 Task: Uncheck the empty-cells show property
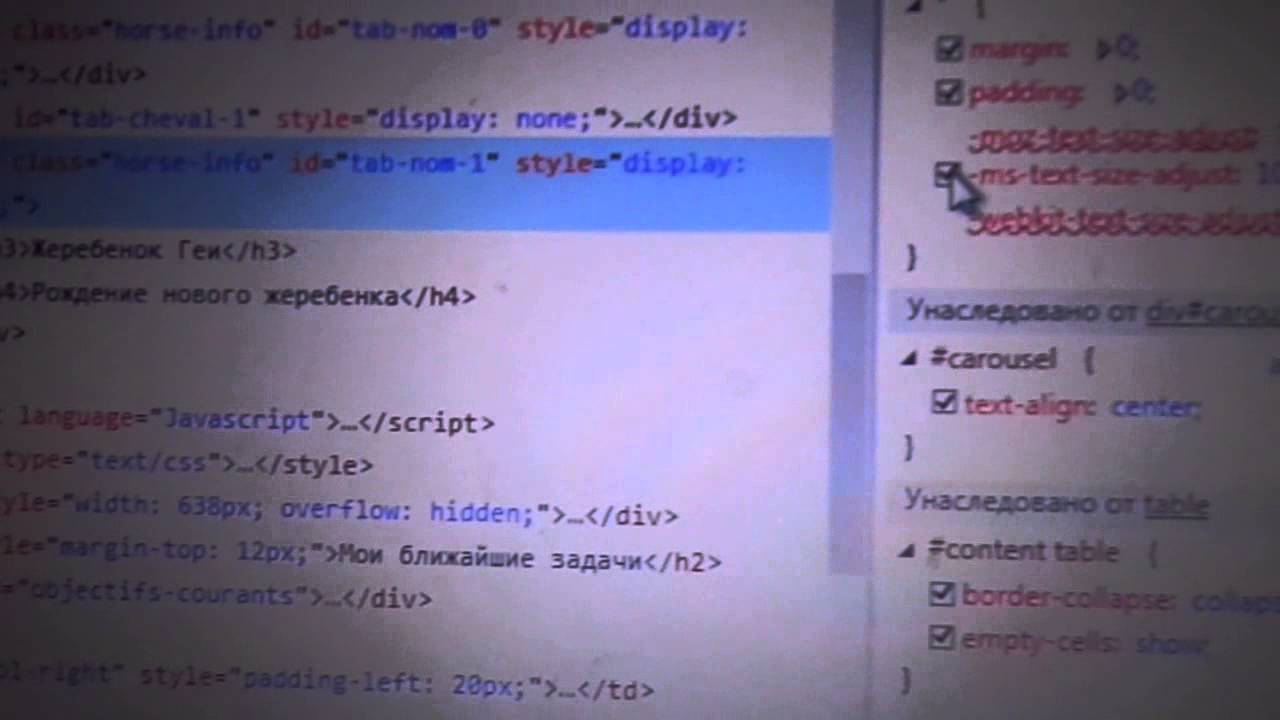(x=941, y=637)
